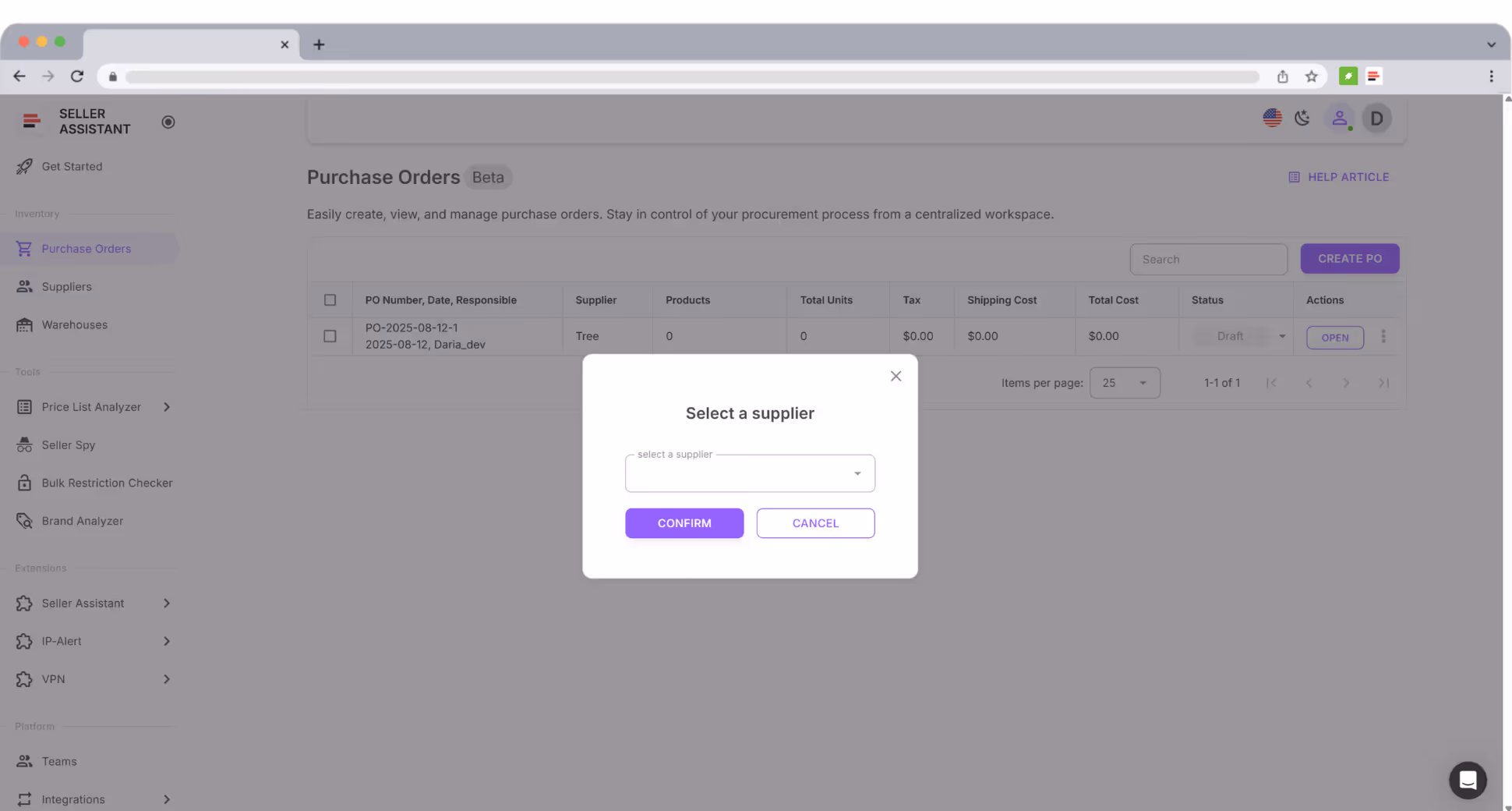
Task: Click the Seller Assistant logo icon
Action: 31,121
